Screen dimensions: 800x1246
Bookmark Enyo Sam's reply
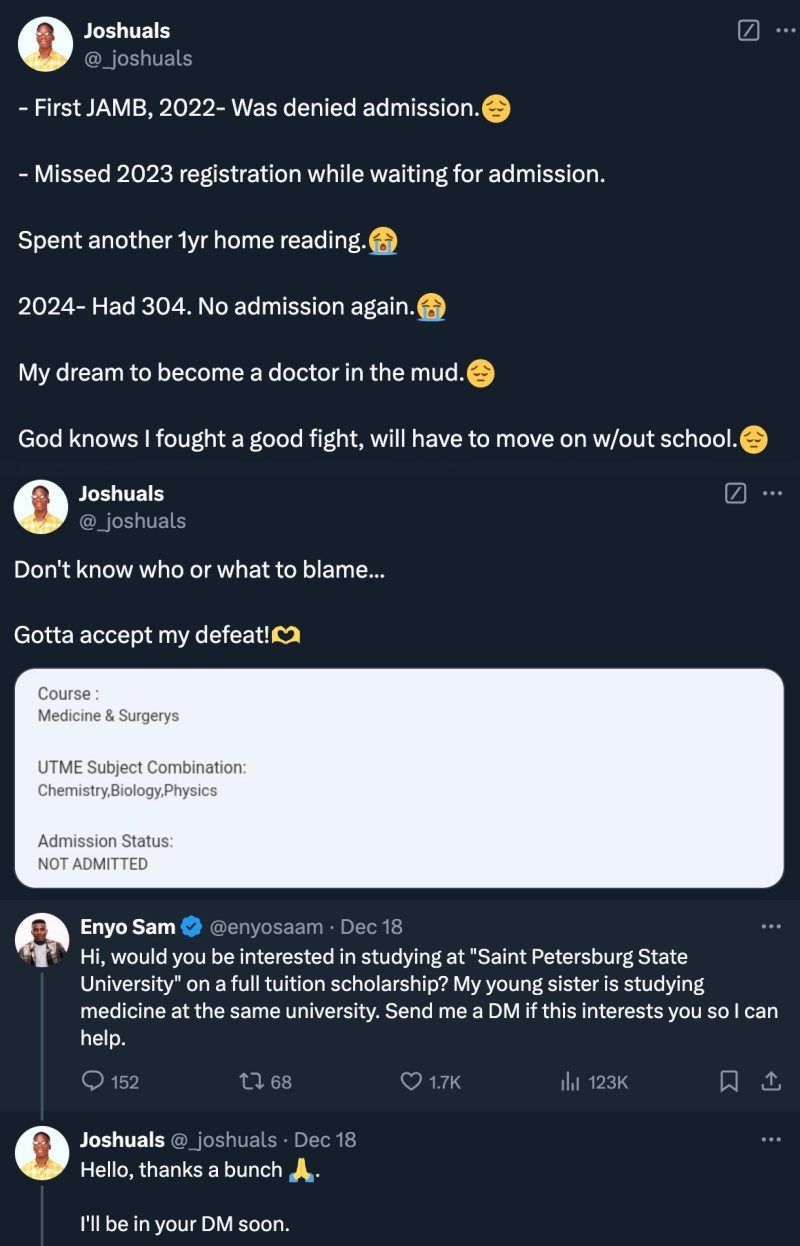pos(729,1081)
